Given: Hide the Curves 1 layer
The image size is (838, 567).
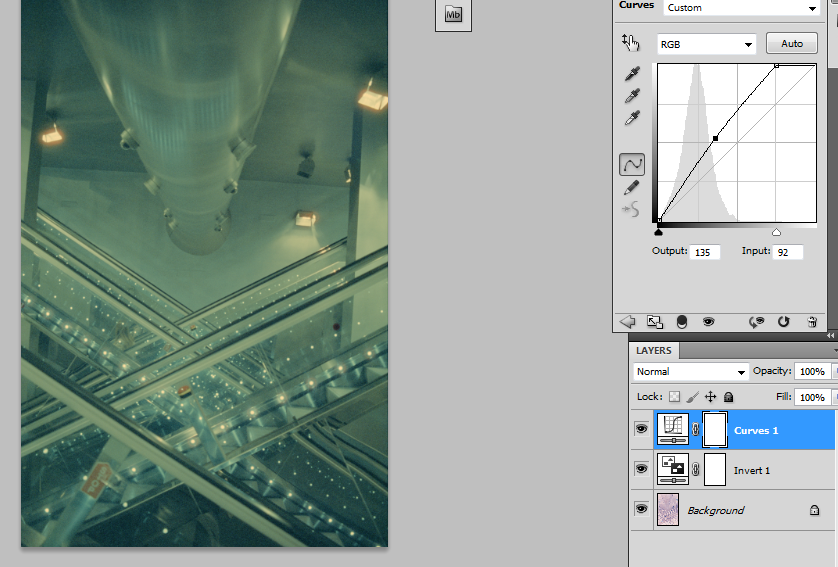Looking at the screenshot, I should (x=641, y=430).
